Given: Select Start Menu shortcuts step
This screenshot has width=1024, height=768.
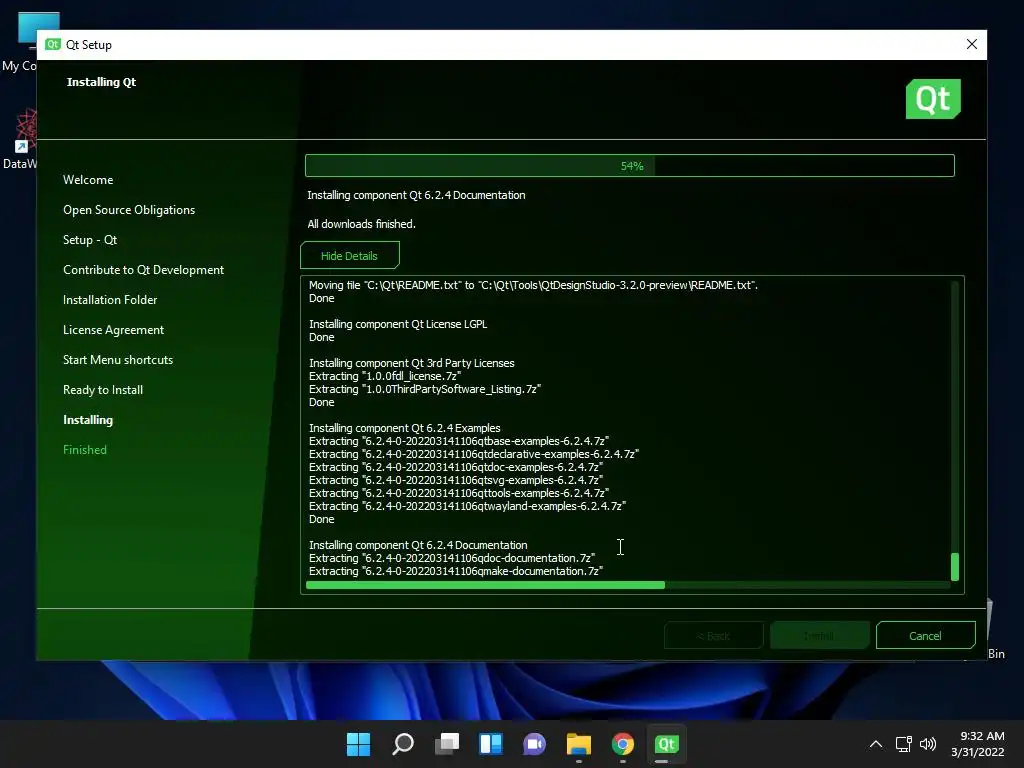Looking at the screenshot, I should pos(118,360).
